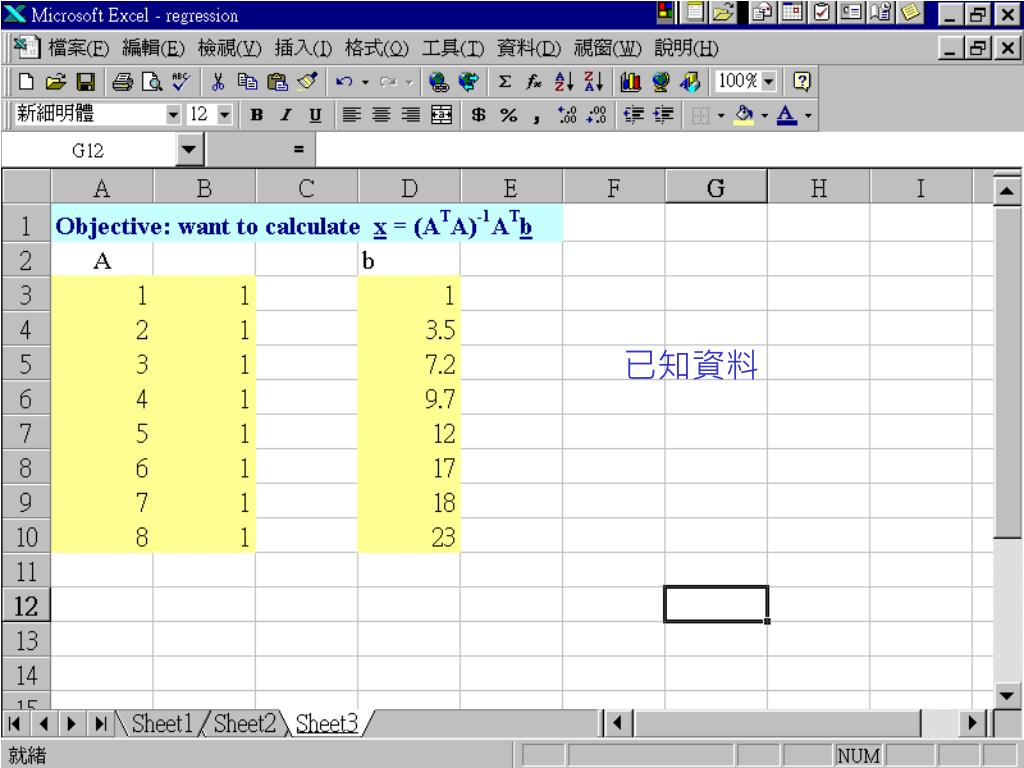This screenshot has height=768, width=1024.
Task: Click vertical scrollbar down arrow
Action: (x=1006, y=696)
